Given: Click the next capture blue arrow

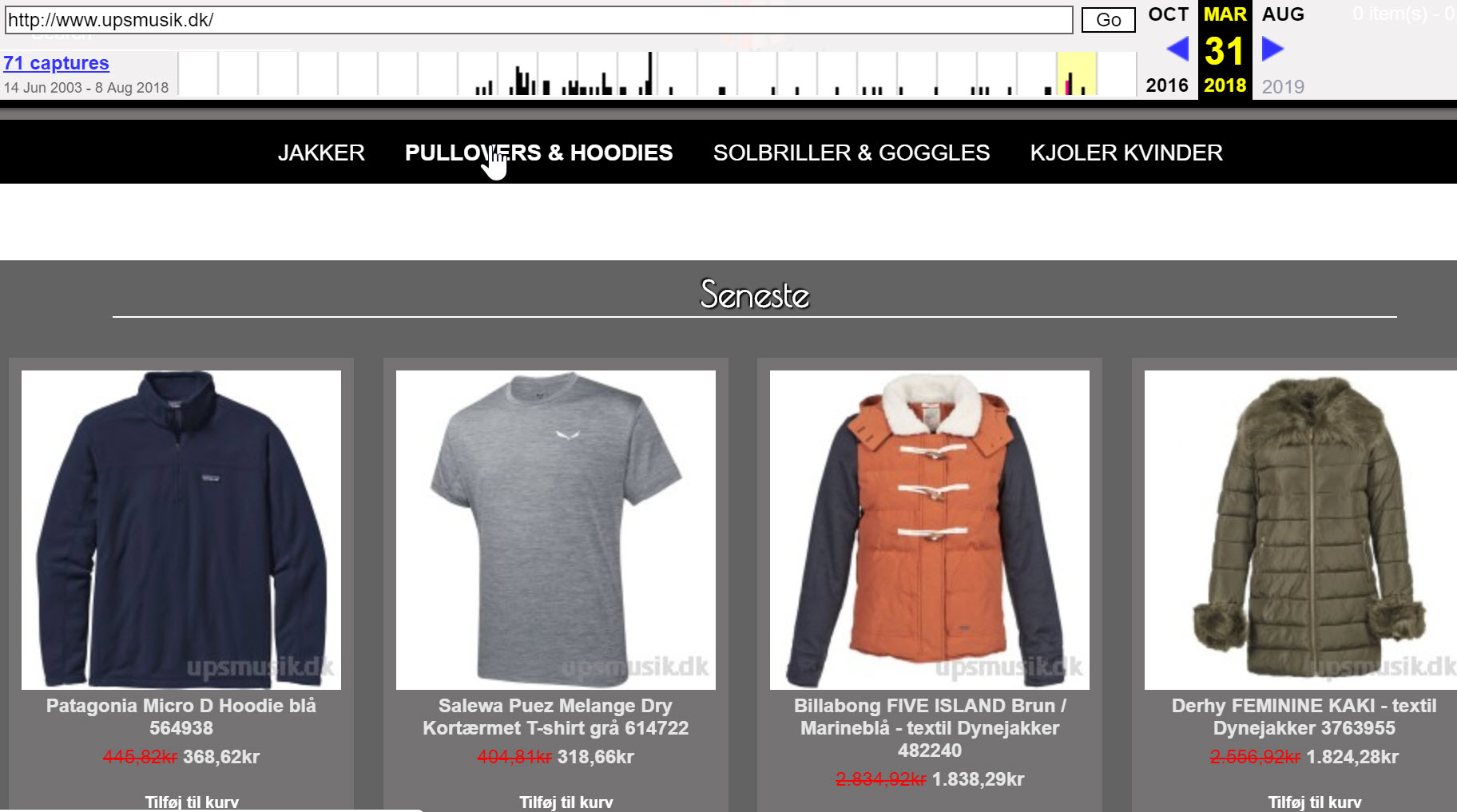Looking at the screenshot, I should (1272, 50).
